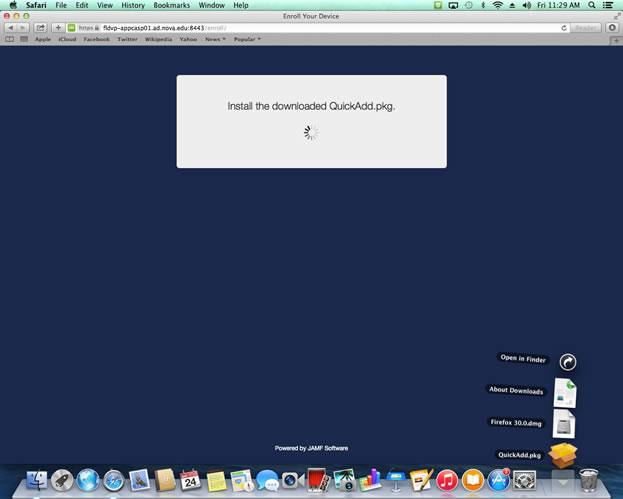623x499 pixels.
Task: Open the Bookmarks menu
Action: [171, 5]
